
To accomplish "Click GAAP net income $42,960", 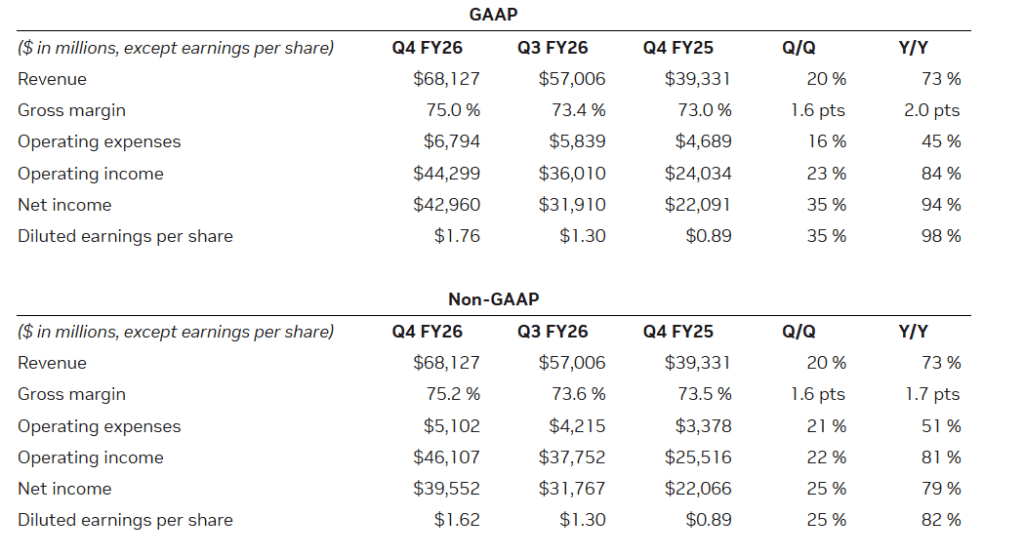I will (446, 205).
